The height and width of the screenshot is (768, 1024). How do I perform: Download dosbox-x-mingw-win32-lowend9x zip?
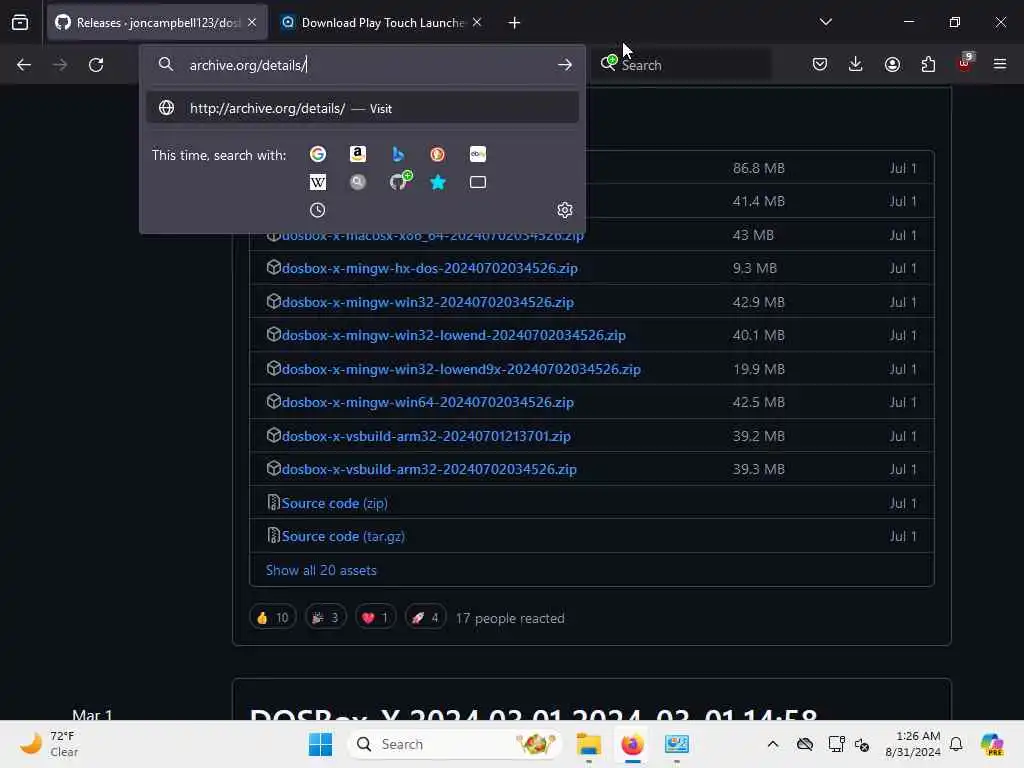(461, 369)
